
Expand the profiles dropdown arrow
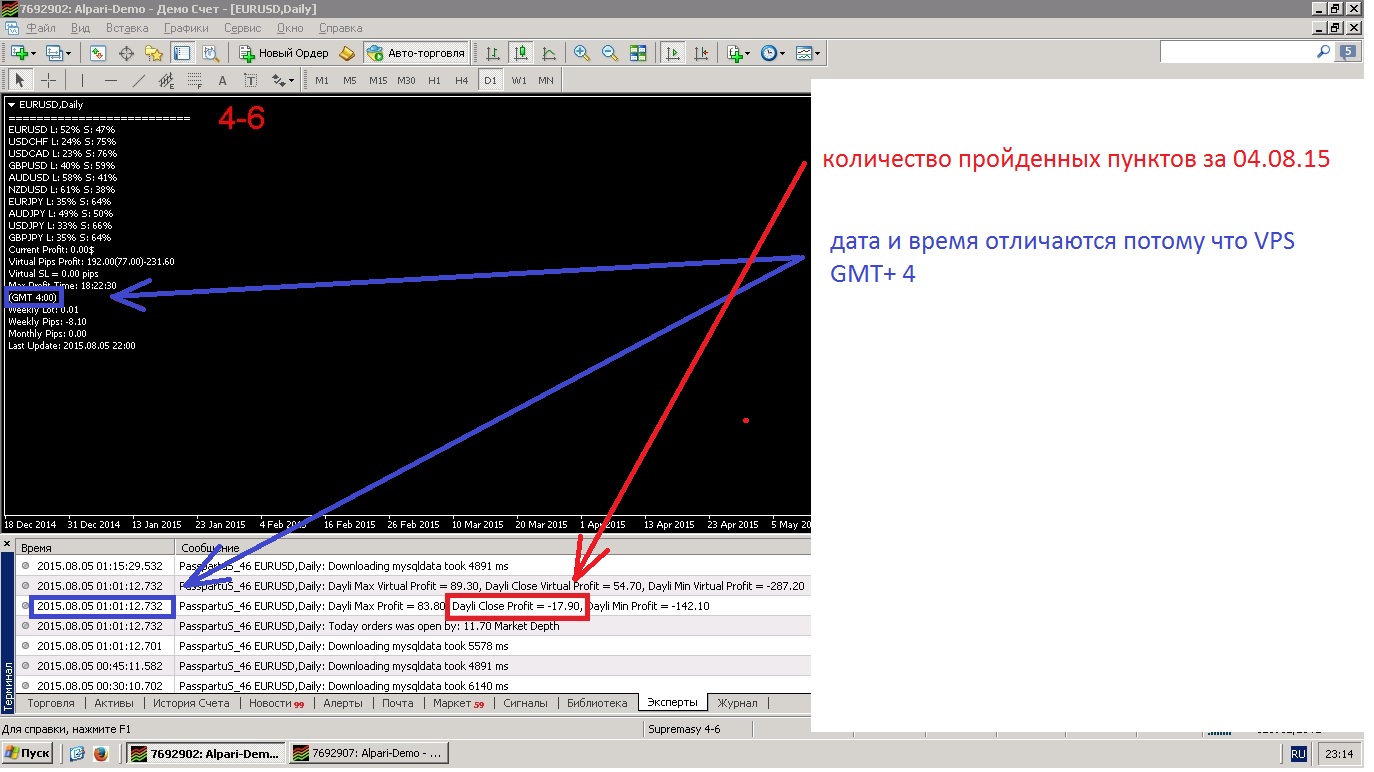click(x=68, y=53)
